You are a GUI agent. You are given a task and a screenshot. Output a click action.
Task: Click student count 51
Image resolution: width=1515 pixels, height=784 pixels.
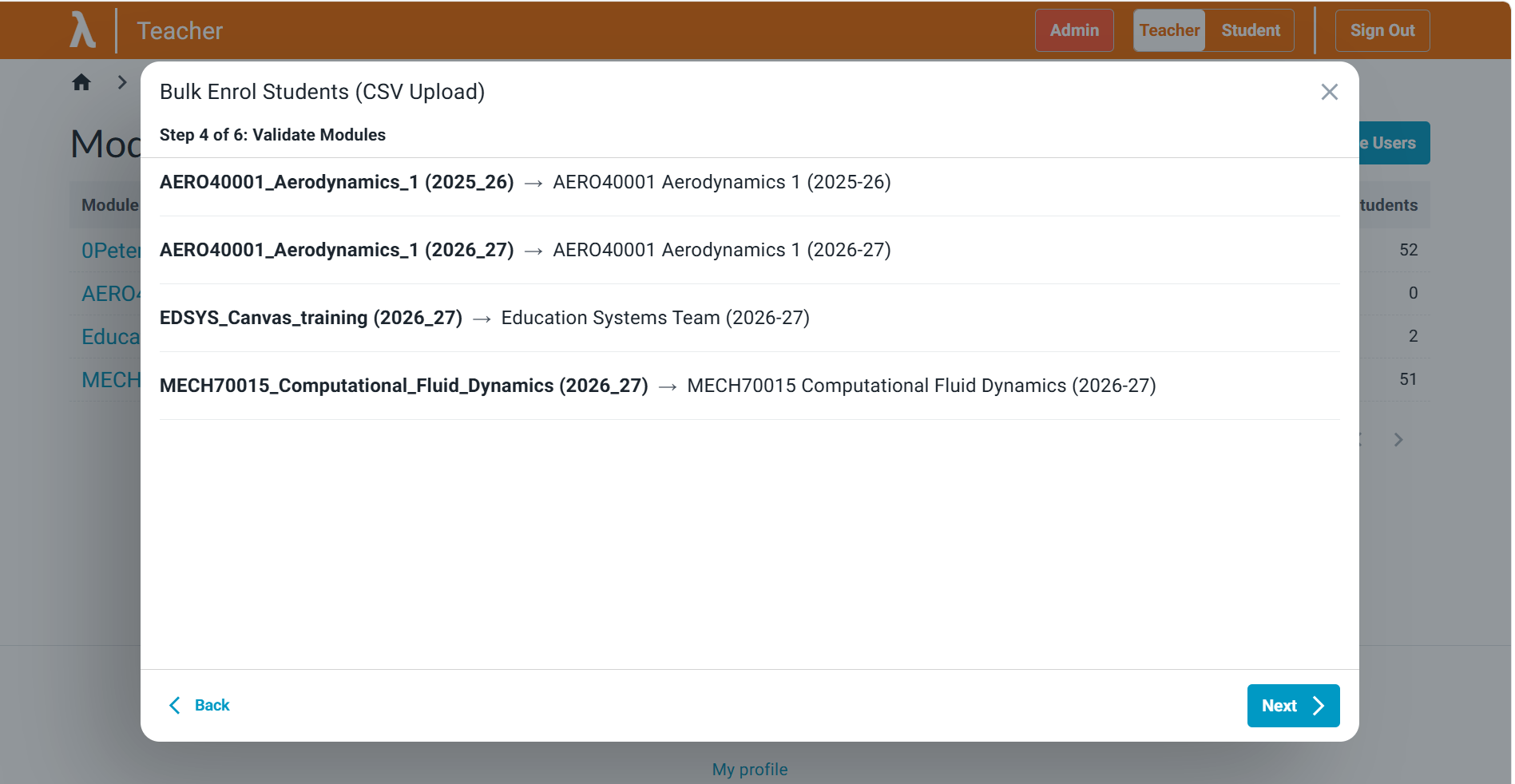(x=1408, y=379)
